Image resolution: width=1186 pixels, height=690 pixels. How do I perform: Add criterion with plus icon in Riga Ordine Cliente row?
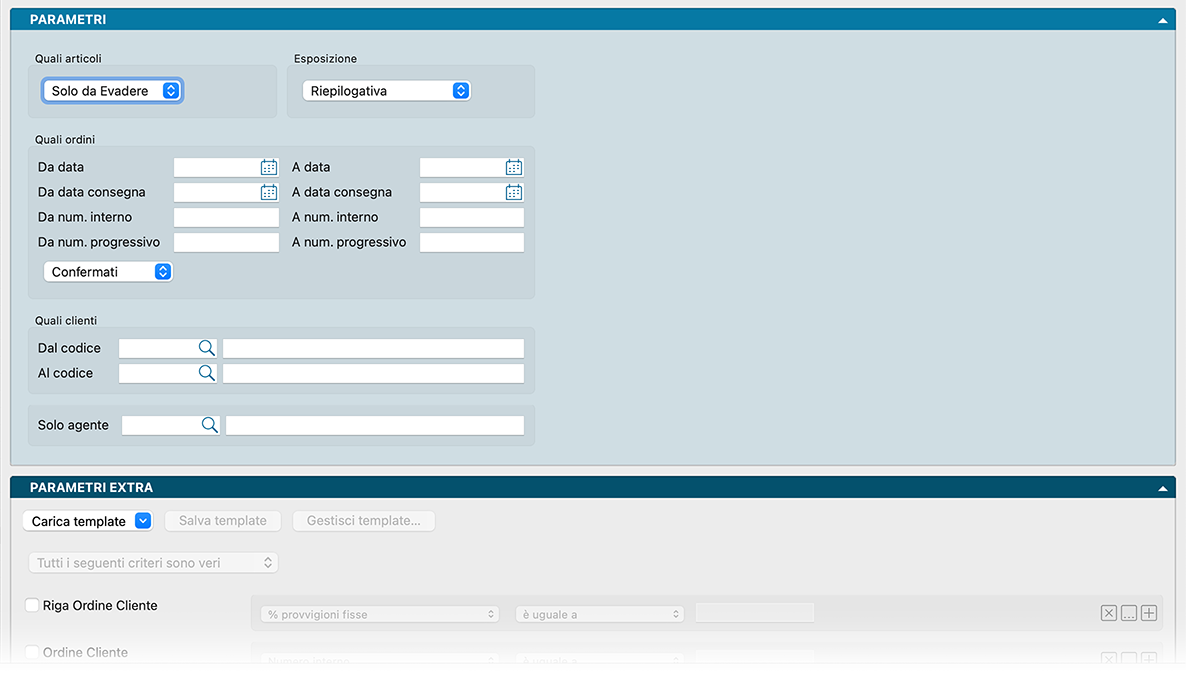(1149, 614)
